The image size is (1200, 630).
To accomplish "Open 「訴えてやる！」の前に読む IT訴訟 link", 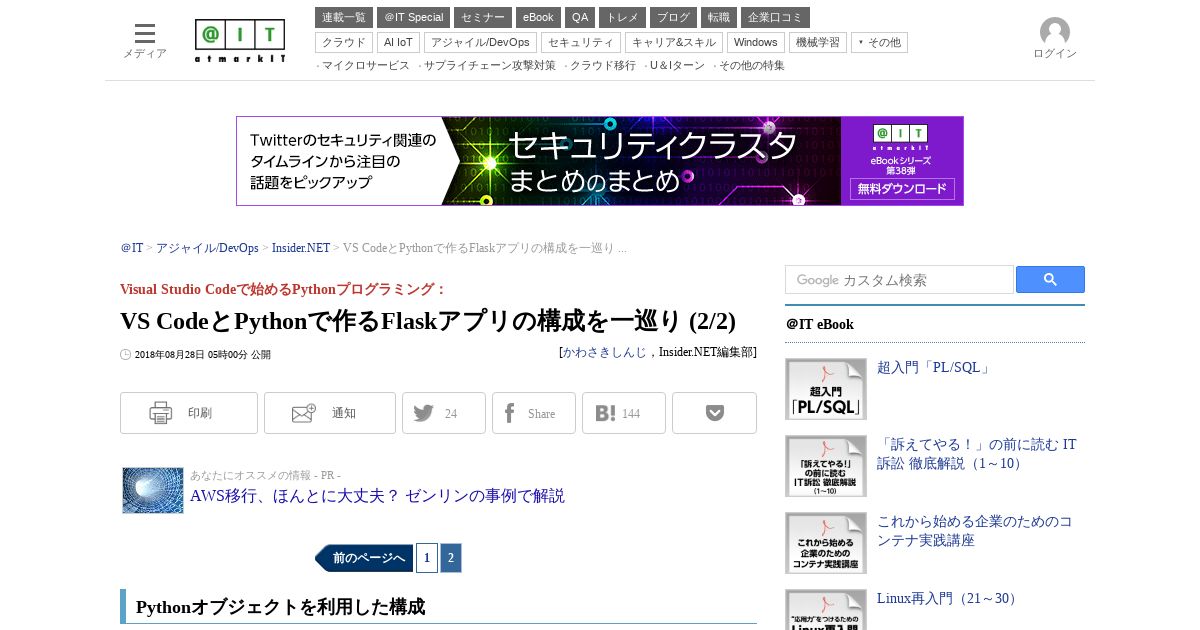I will point(977,454).
